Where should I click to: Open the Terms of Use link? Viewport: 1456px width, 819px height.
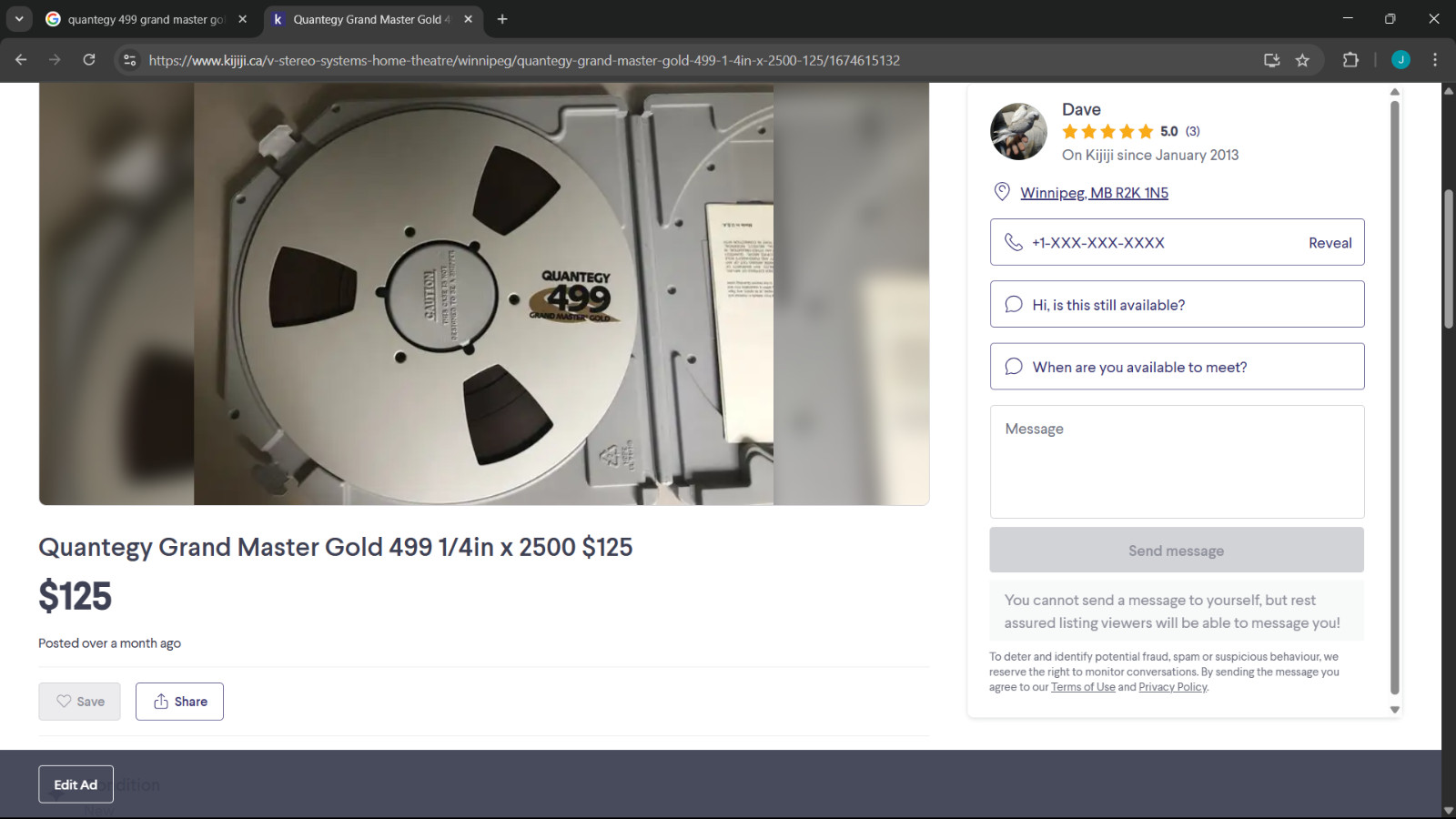pyautogui.click(x=1083, y=687)
